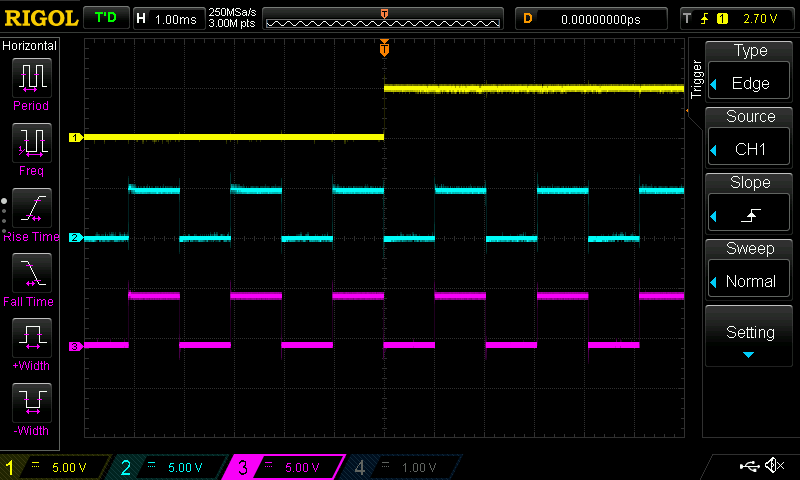800x480 pixels.
Task: Click the USB connection status icon
Action: point(749,466)
